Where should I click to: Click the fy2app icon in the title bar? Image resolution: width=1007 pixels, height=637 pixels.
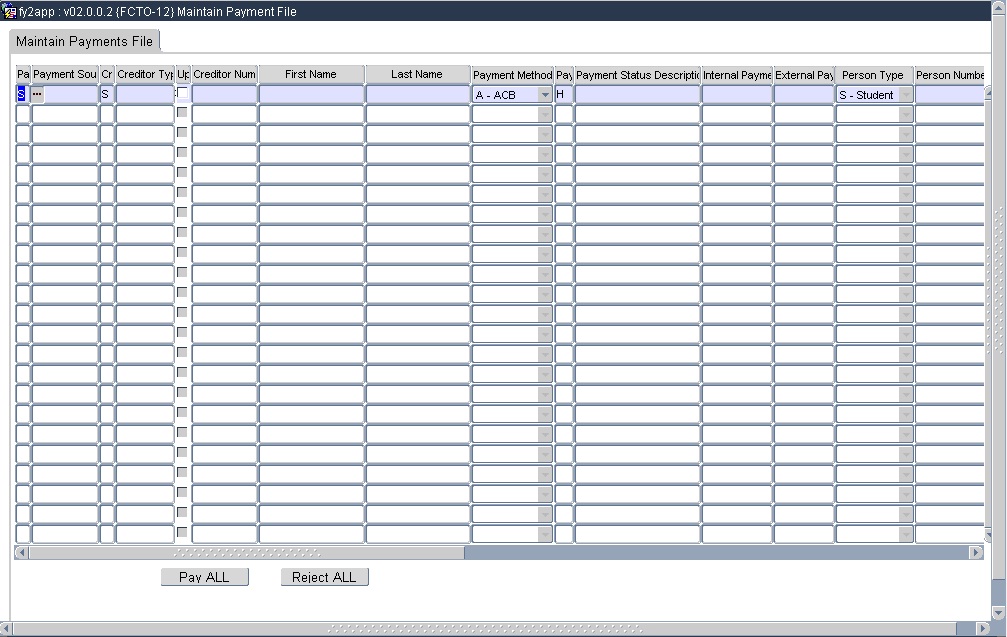click(10, 11)
